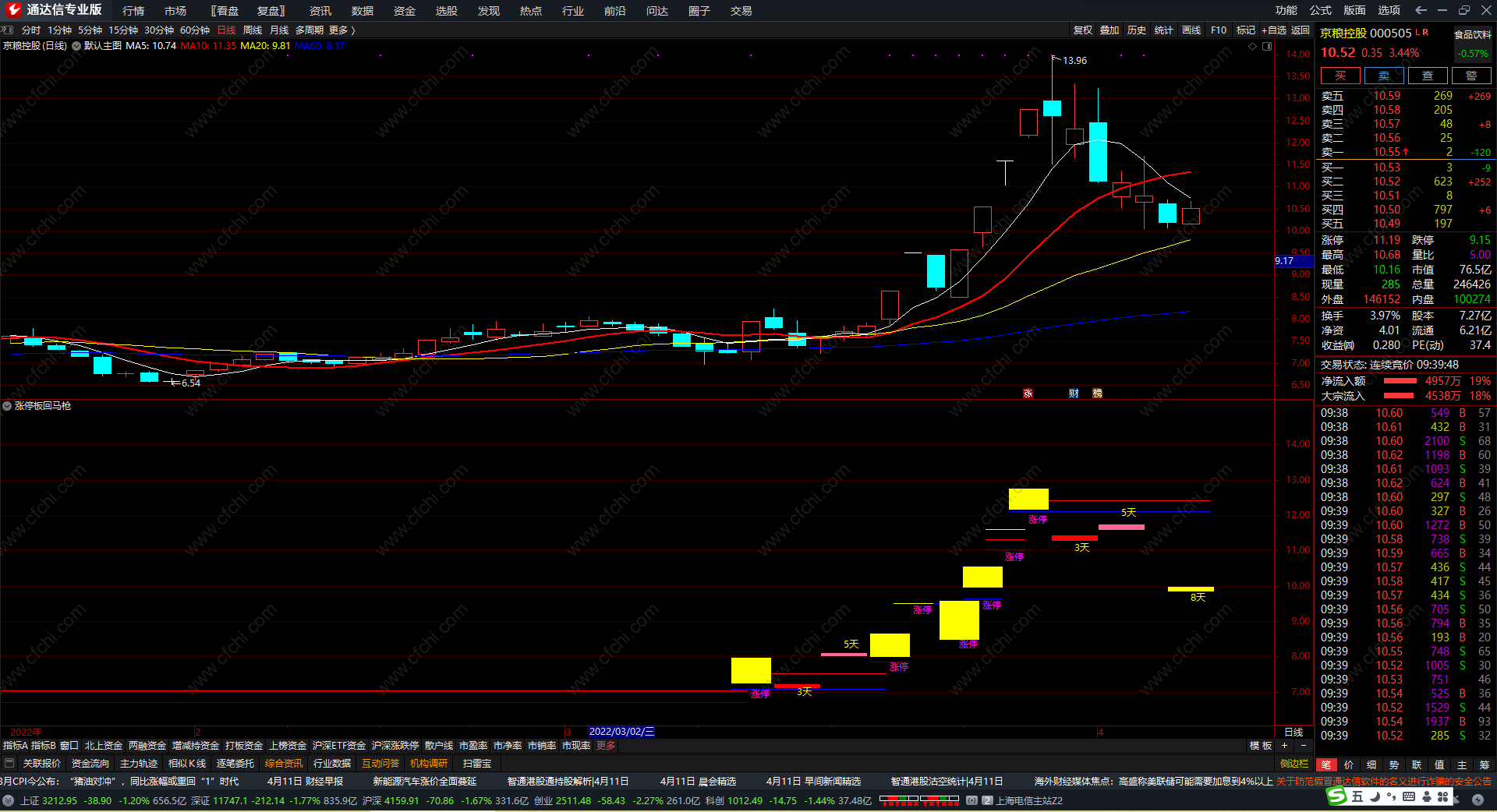
Task: Click the 2022/03/02/三 date marker on timeline
Action: (621, 732)
